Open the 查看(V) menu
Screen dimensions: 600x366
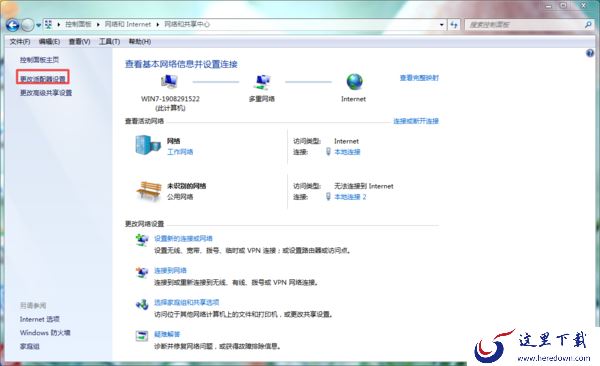click(x=79, y=41)
